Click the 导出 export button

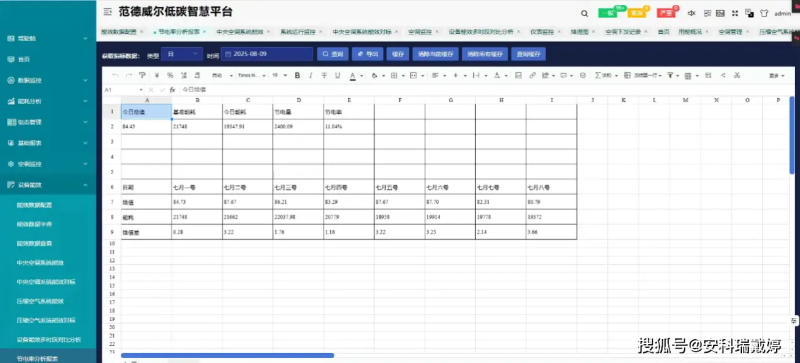tap(367, 54)
